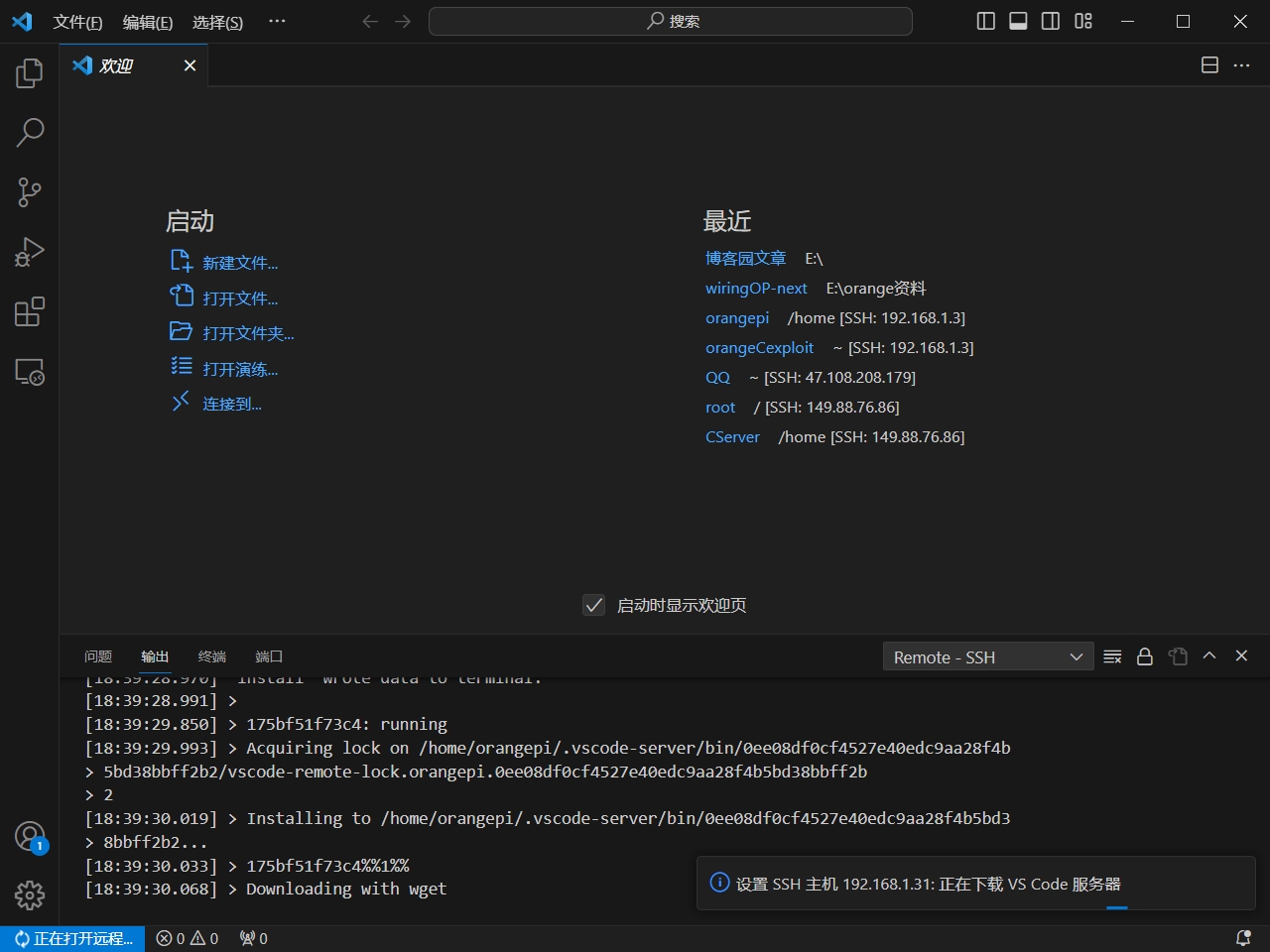
Task: Click the notification bell in status bar
Action: (x=1243, y=938)
